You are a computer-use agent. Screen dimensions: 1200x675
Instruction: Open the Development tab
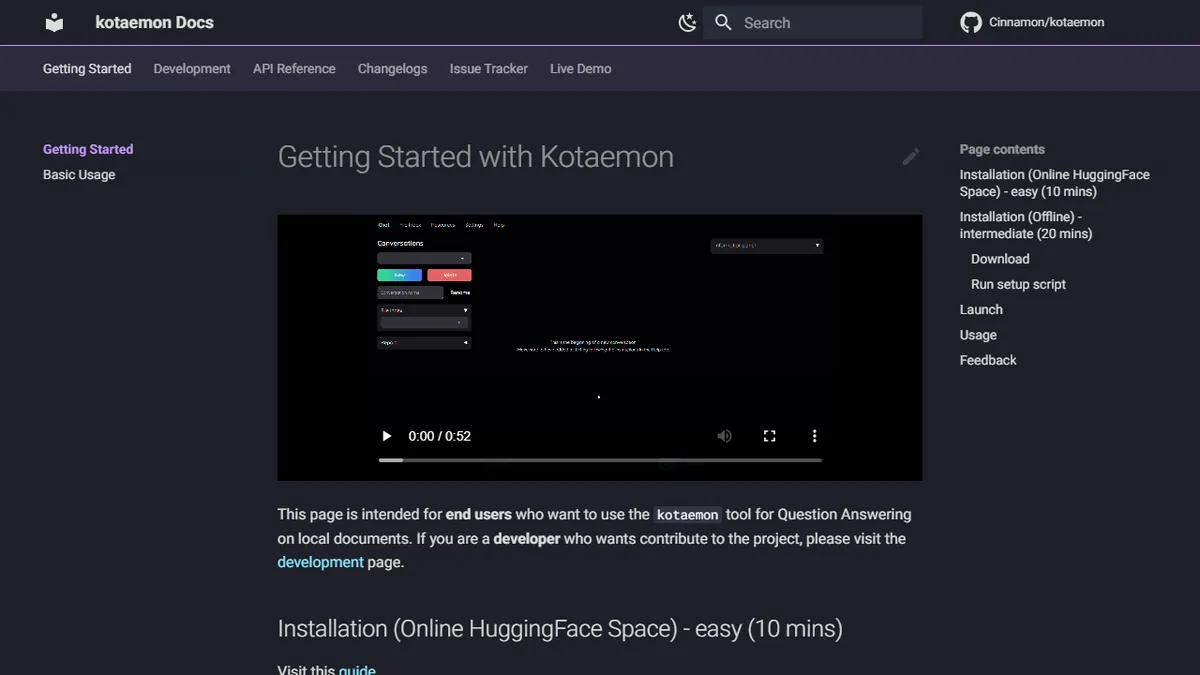192,69
